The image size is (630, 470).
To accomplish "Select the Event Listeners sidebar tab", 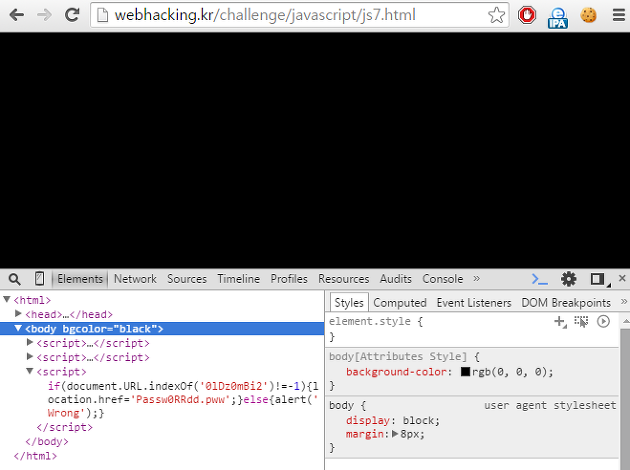I will point(474,302).
